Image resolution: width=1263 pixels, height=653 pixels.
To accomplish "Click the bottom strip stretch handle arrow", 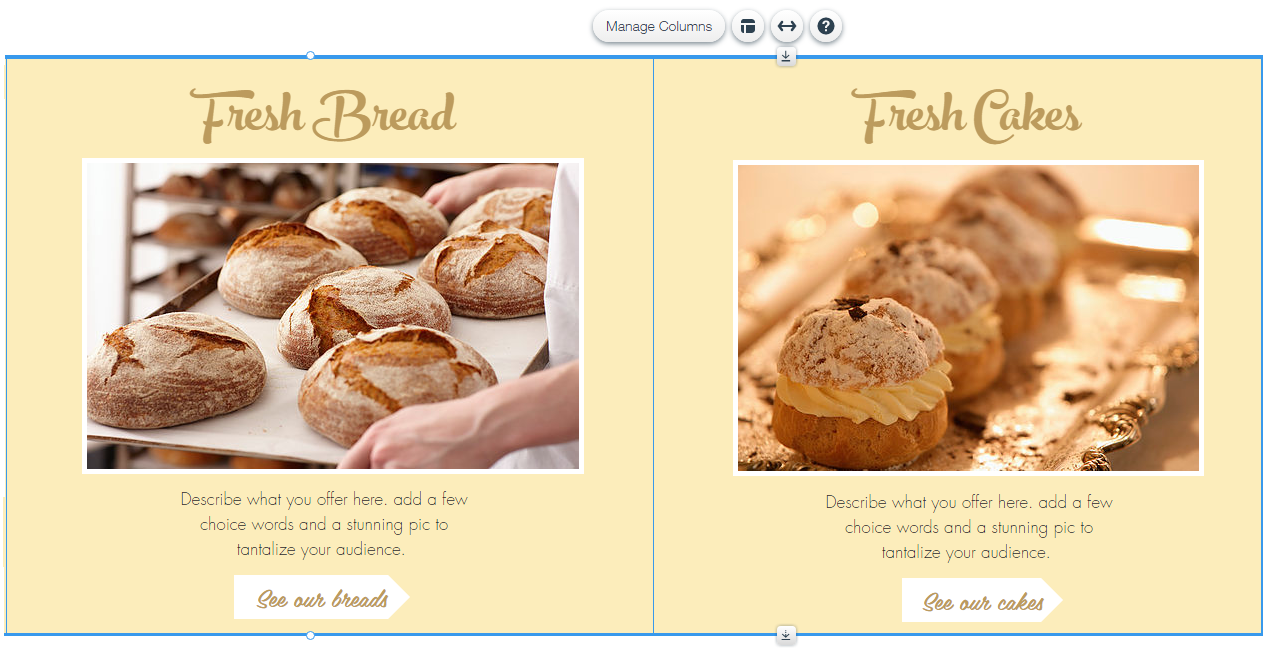I will 786,634.
